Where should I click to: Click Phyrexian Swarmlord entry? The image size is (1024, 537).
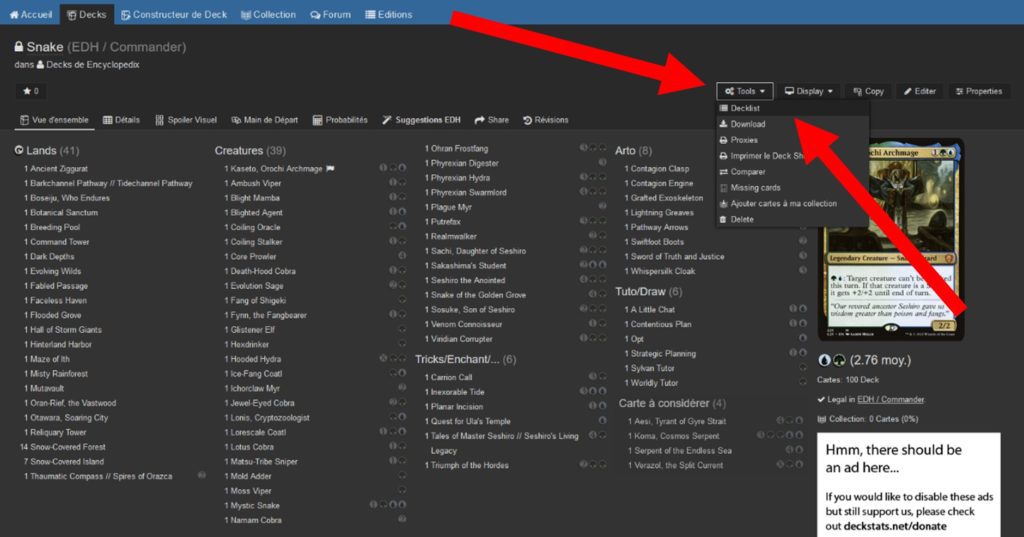[x=468, y=193]
